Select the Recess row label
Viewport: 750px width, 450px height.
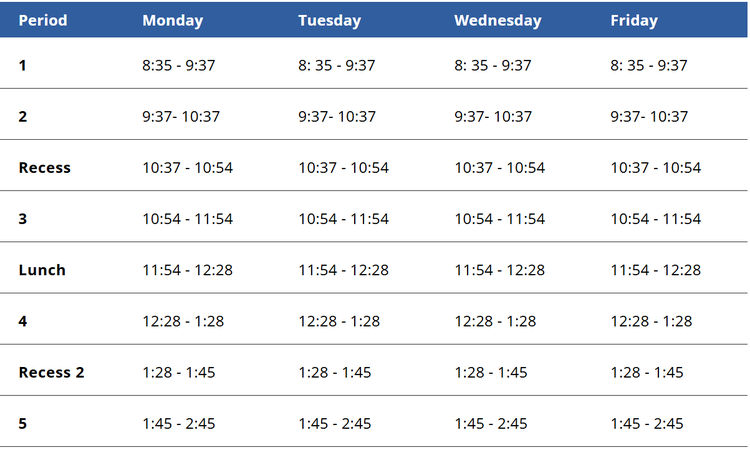pyautogui.click(x=45, y=168)
